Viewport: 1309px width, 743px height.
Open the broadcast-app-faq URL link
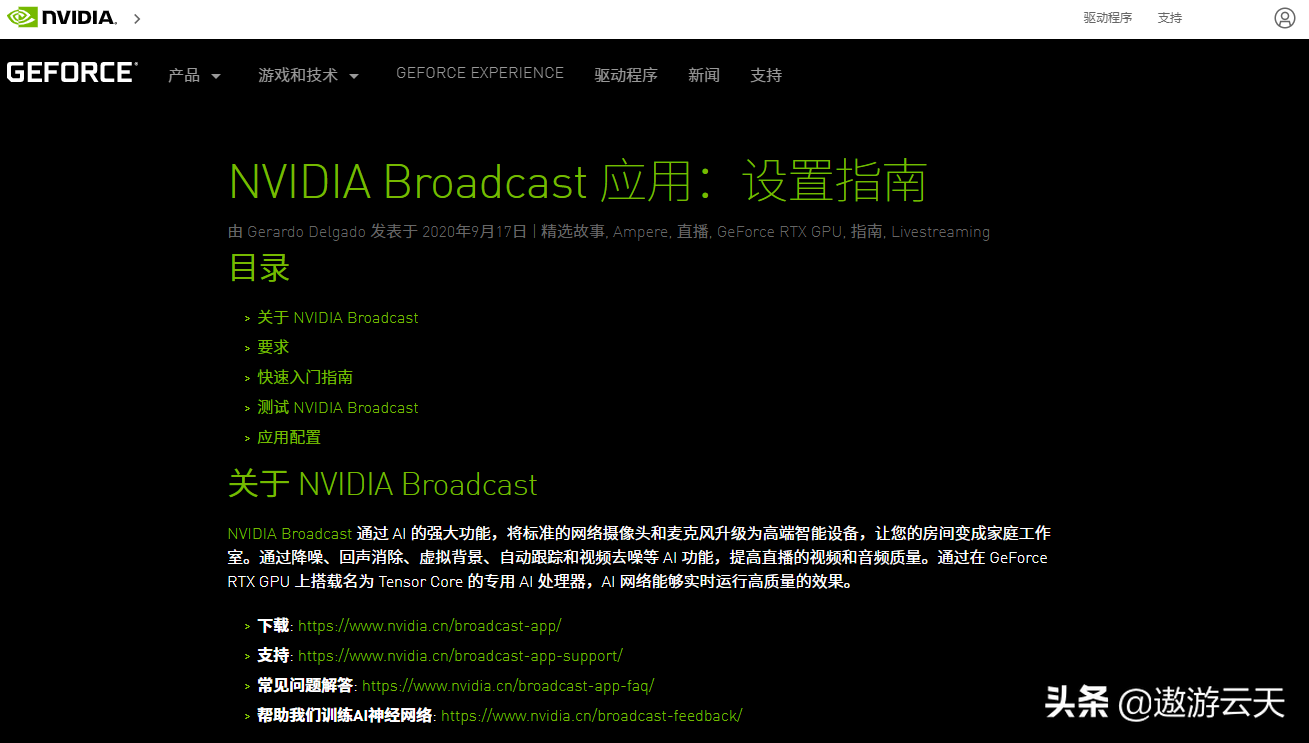[508, 686]
